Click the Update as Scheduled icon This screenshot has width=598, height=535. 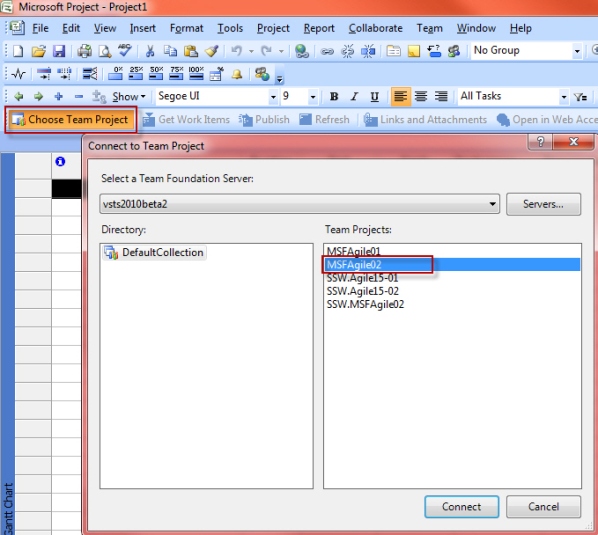click(44, 74)
